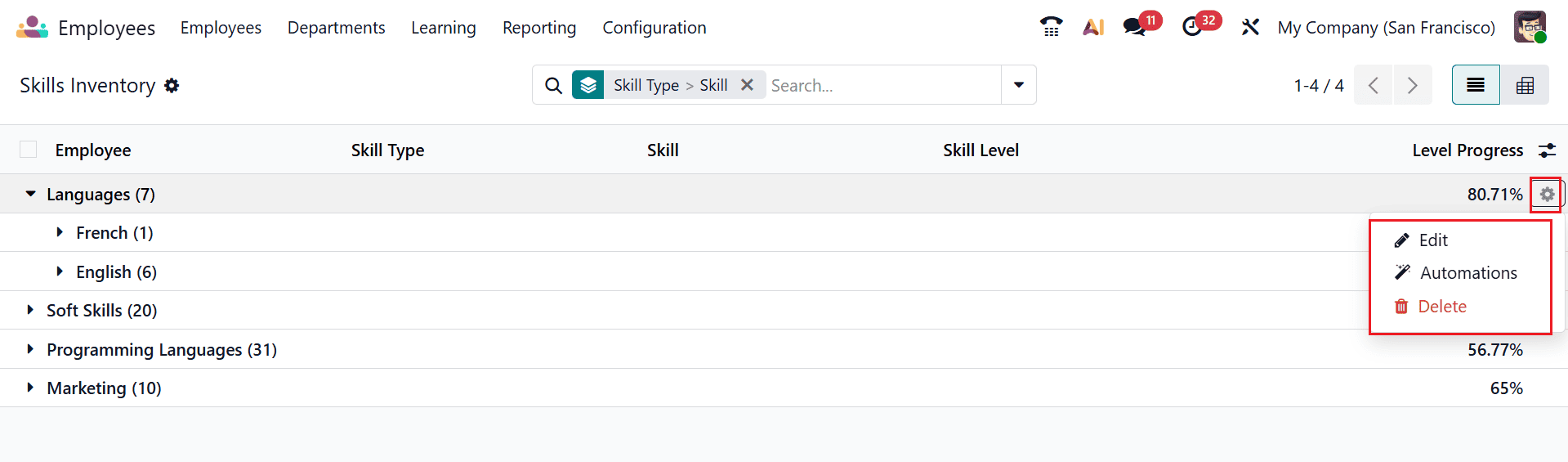Click the Marketing 65% progress value

click(x=1506, y=388)
